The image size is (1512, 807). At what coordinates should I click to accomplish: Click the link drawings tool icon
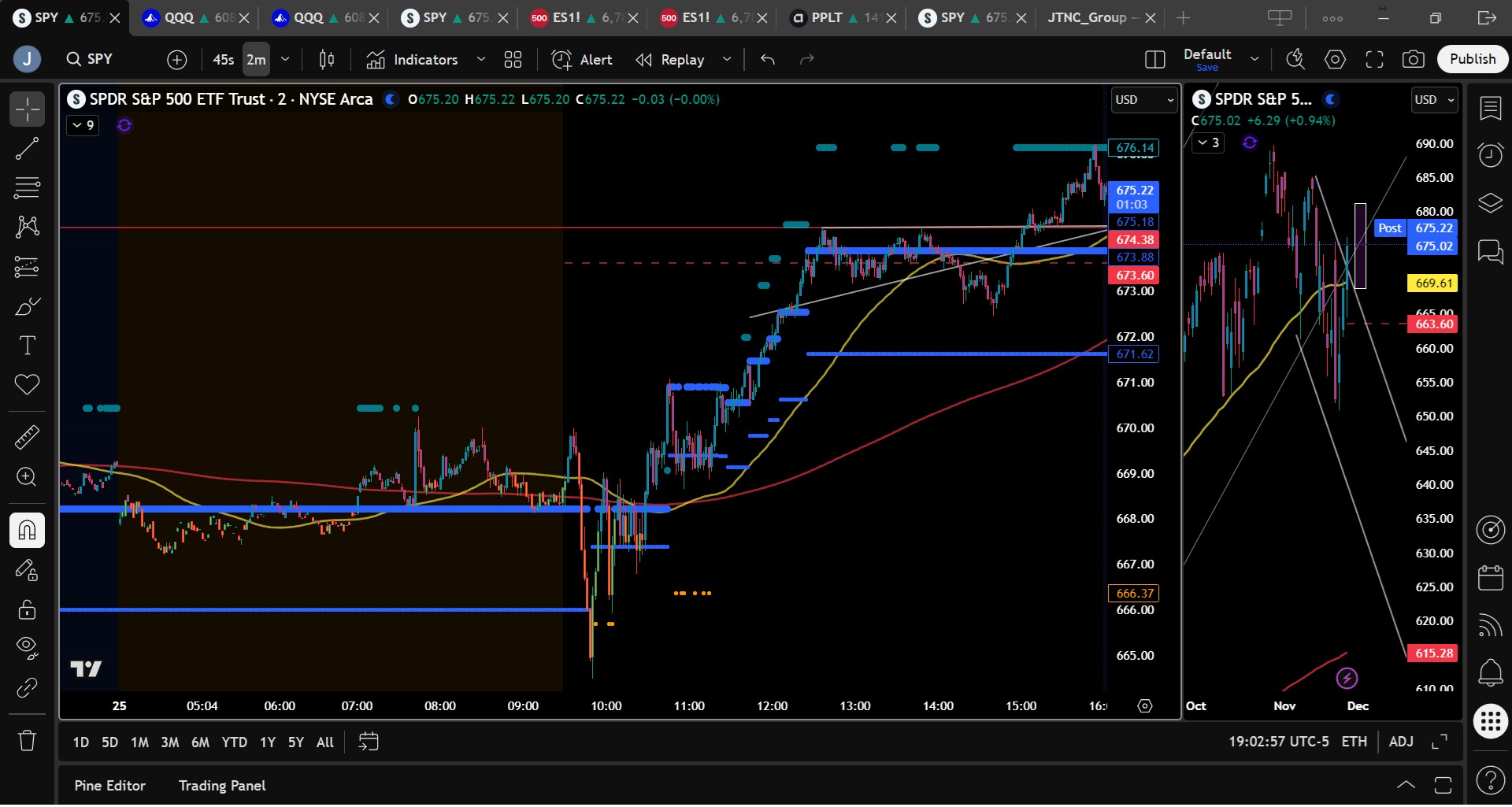point(27,687)
